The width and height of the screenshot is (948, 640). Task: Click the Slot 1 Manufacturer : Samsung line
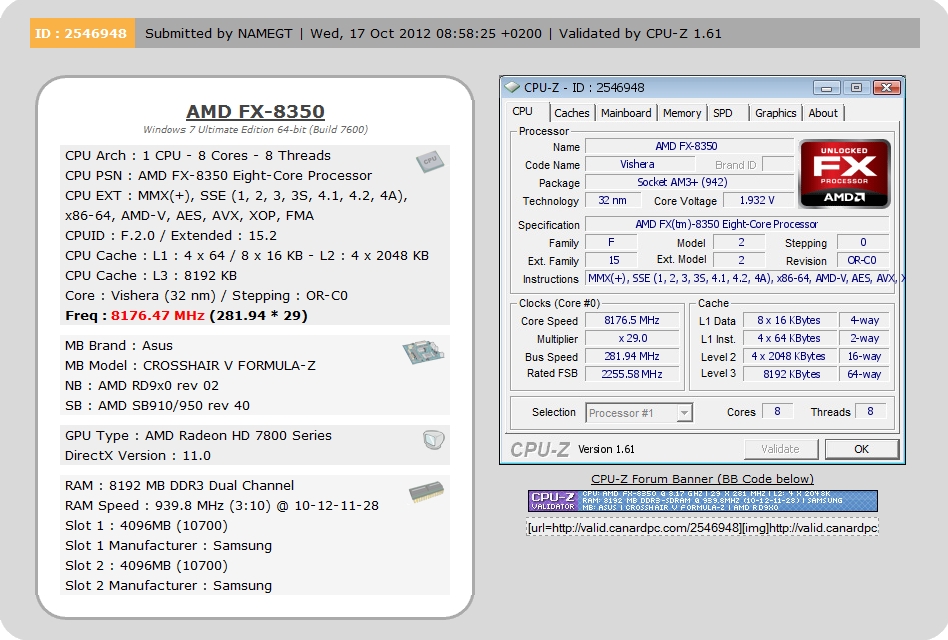(169, 545)
